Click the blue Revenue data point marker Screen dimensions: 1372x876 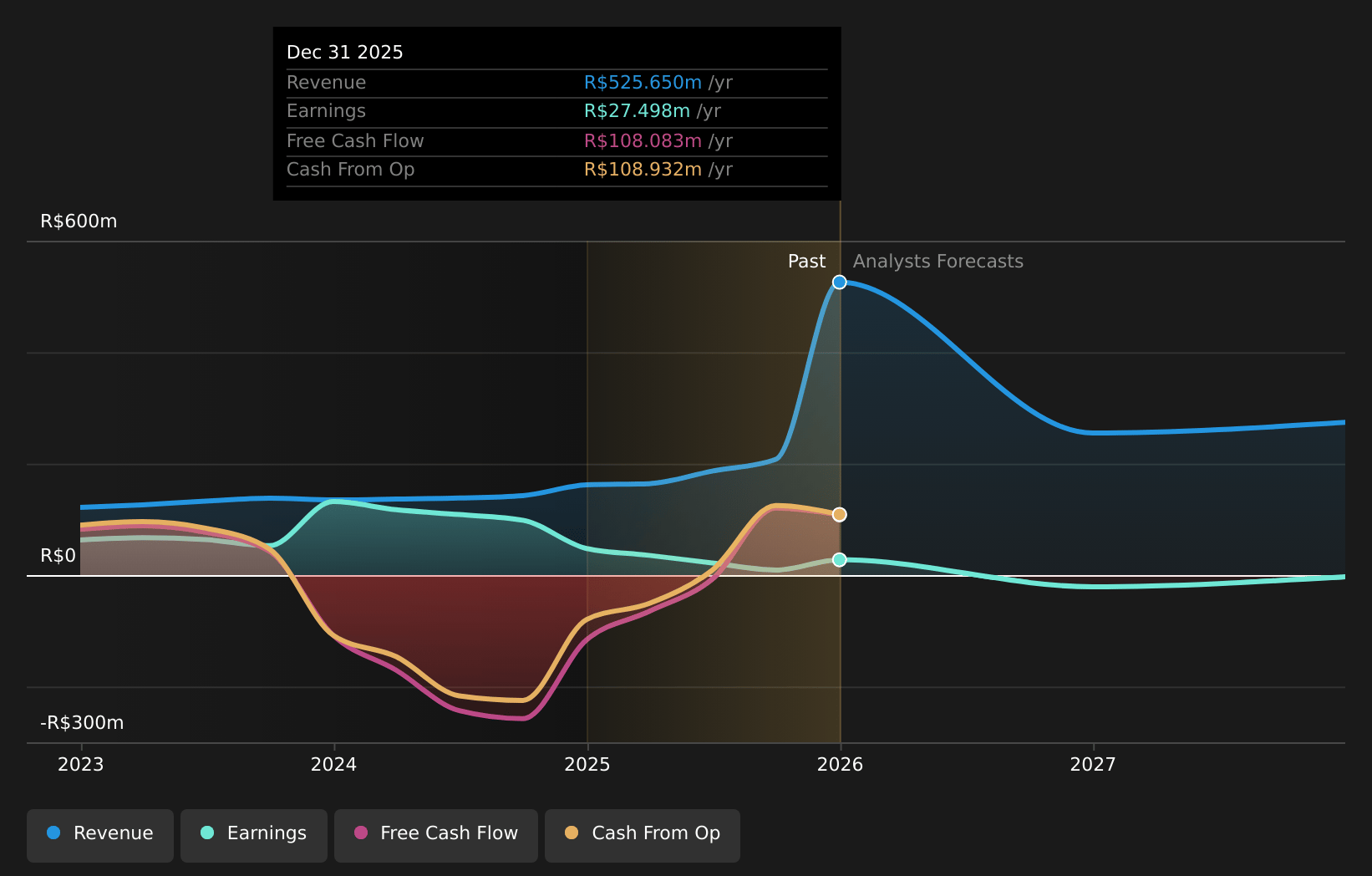click(839, 283)
